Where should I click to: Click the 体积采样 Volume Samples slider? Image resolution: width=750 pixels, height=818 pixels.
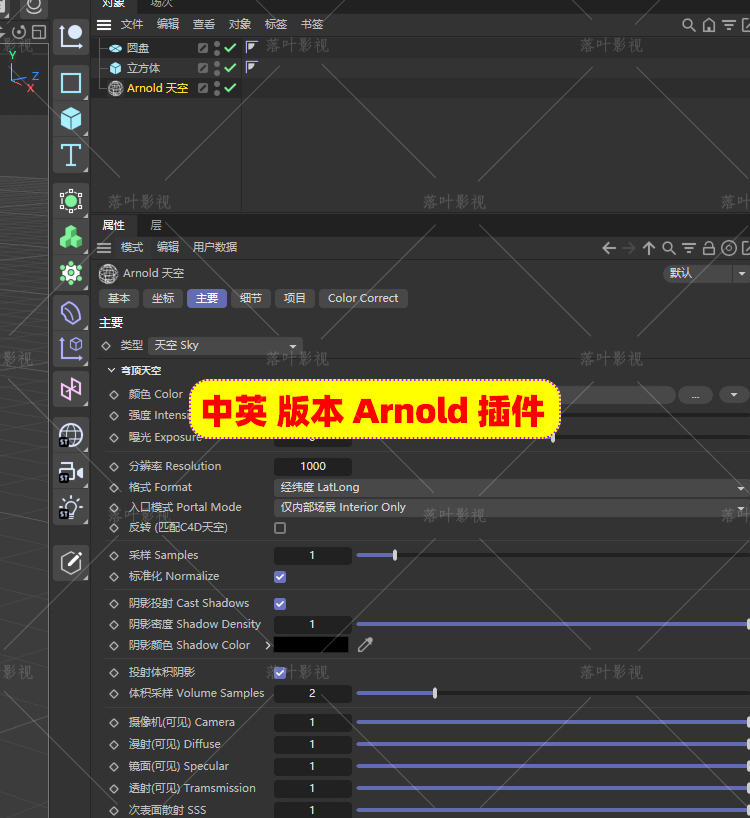553,693
